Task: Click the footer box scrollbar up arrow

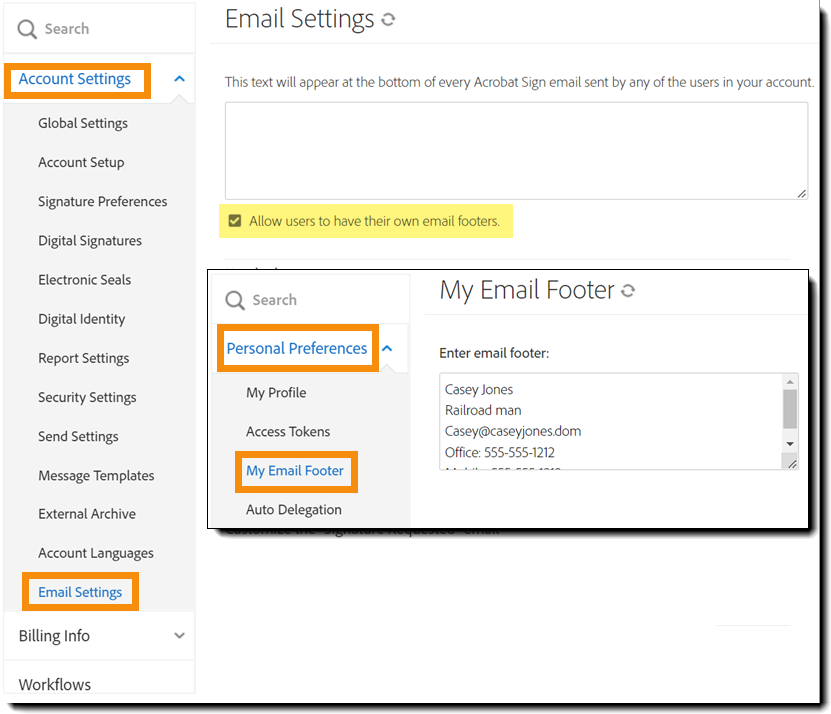Action: [790, 382]
